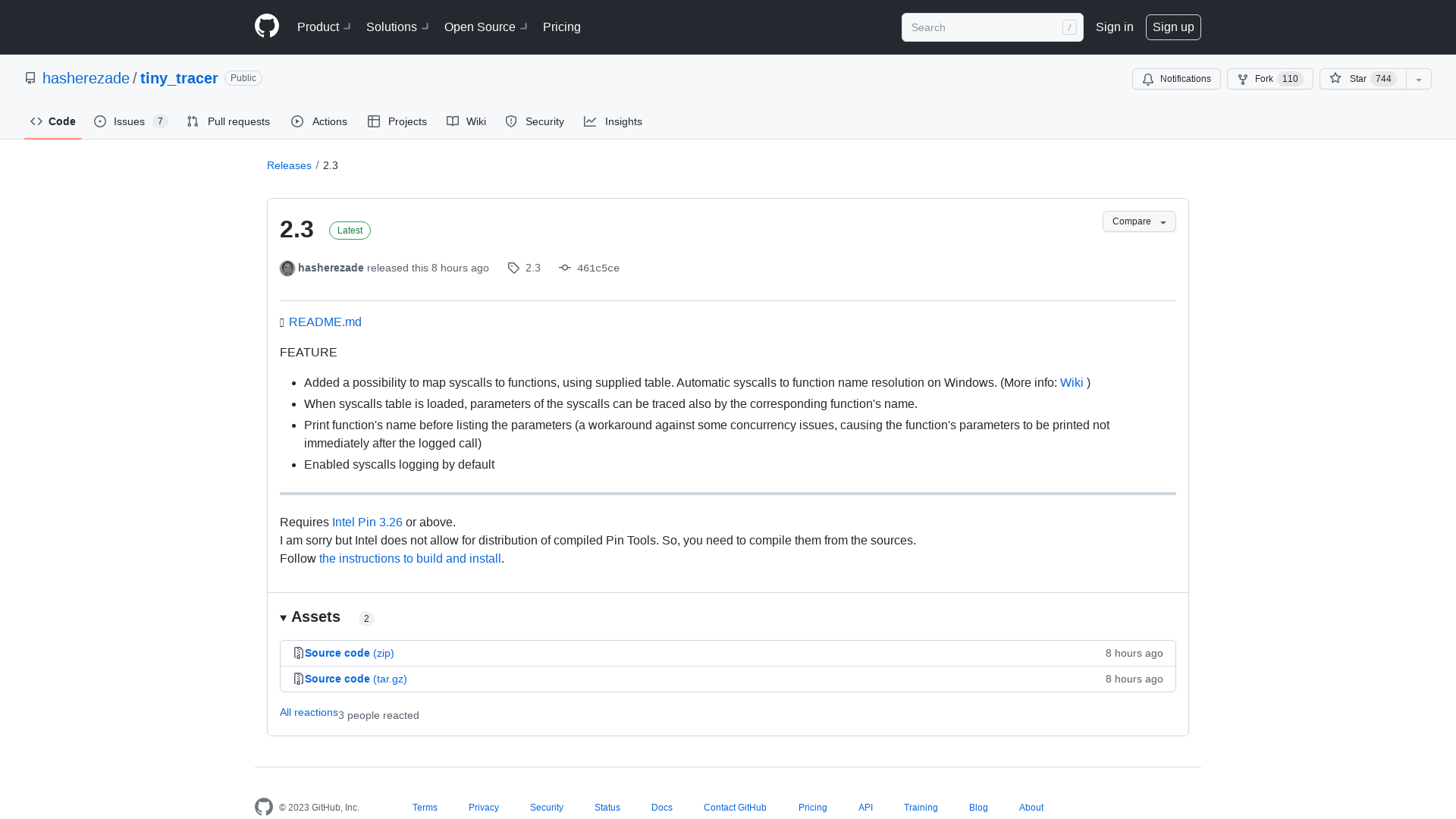The width and height of the screenshot is (1456, 819).
Task: Click the Issues counter badge 7
Action: click(x=160, y=121)
